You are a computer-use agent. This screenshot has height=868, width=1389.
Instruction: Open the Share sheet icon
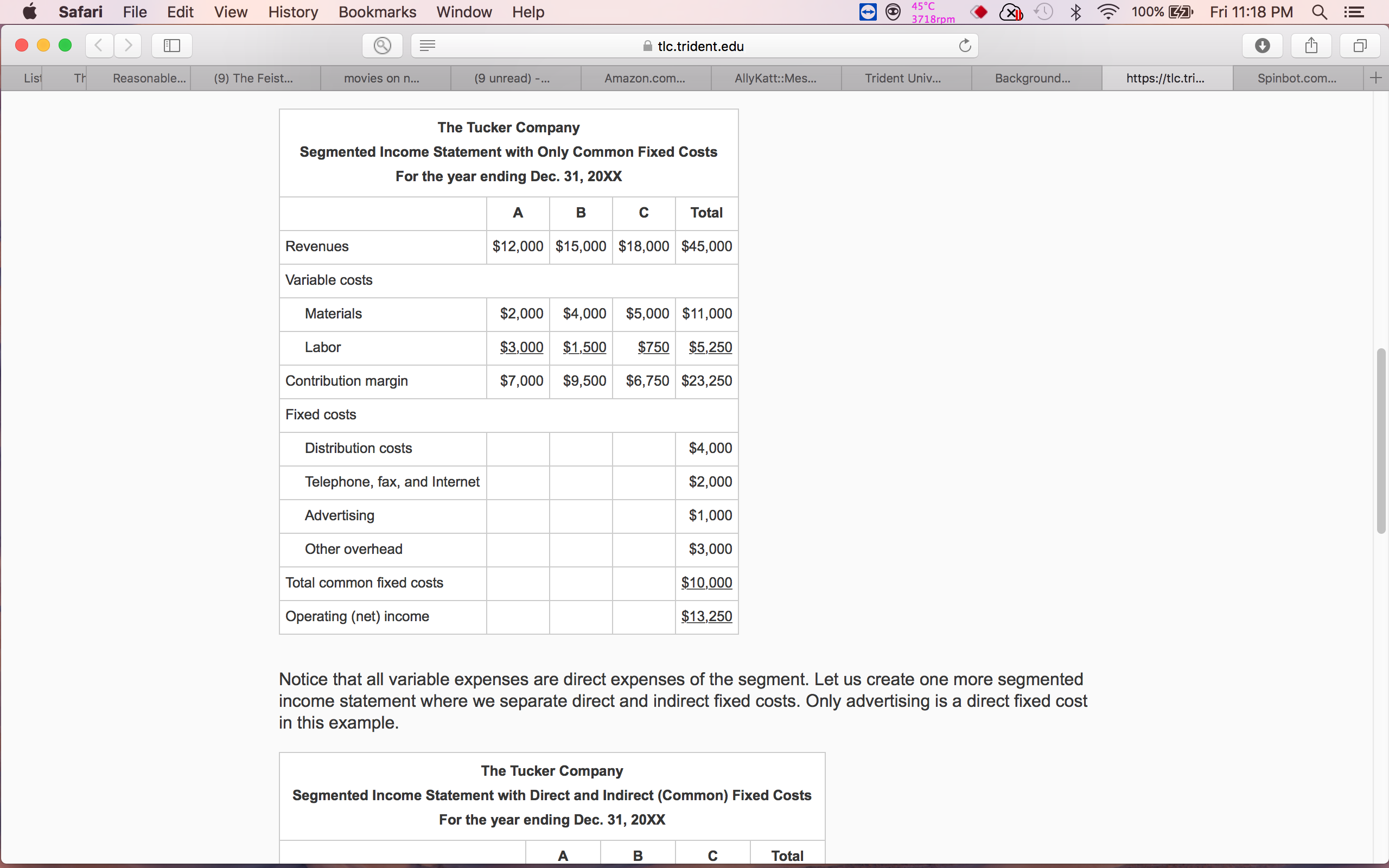(x=1311, y=46)
